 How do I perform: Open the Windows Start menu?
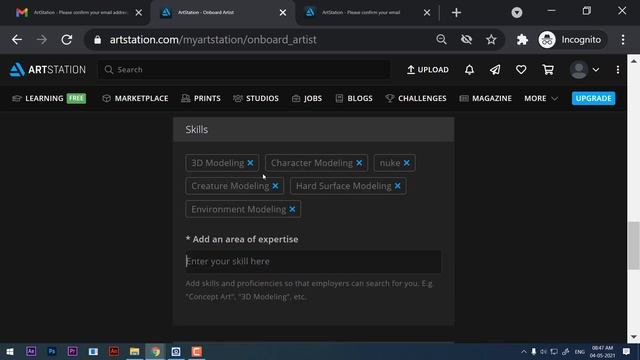click(10, 351)
